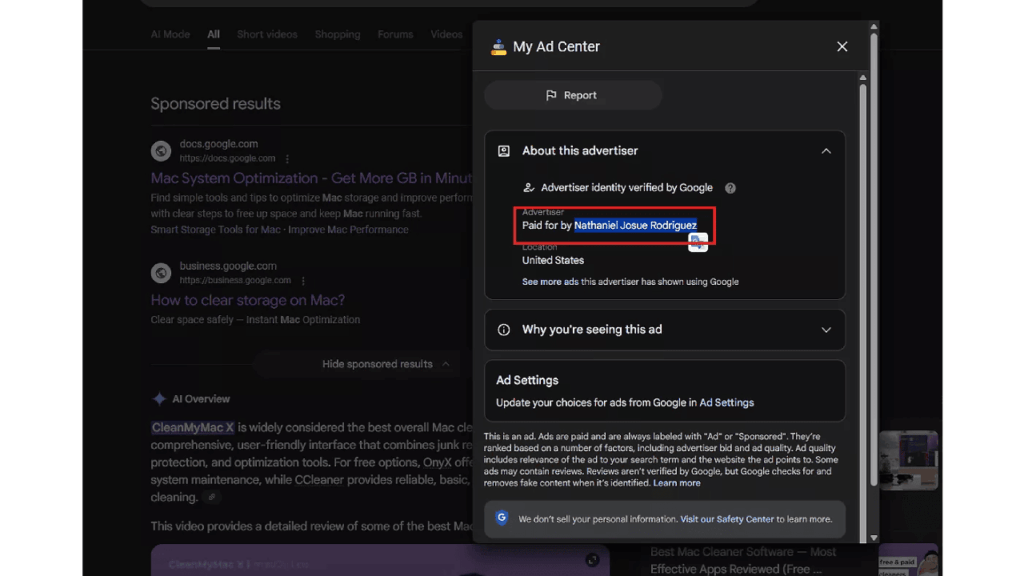Image resolution: width=1024 pixels, height=576 pixels.
Task: Click the info icon next to Why you're seeing this ad
Action: [x=504, y=330]
